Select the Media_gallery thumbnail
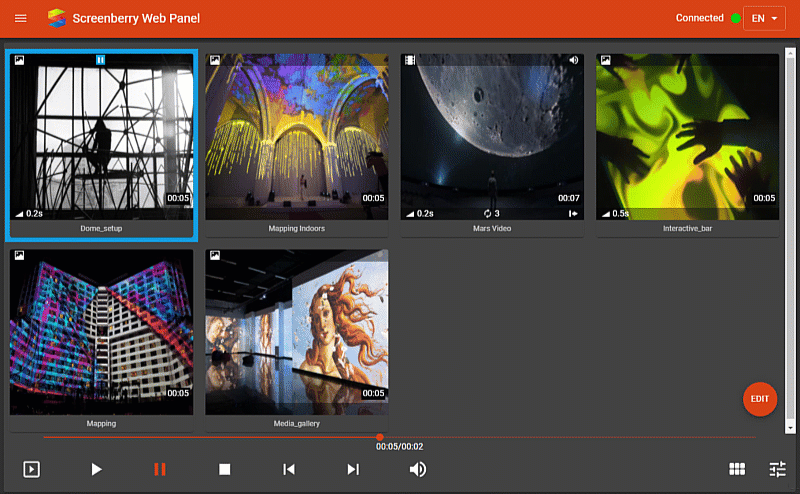 [296, 332]
